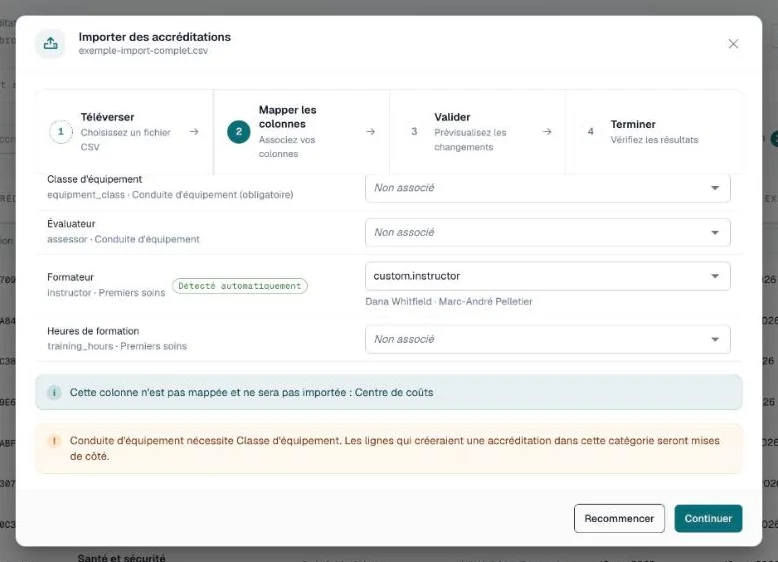Screen dimensions: 778x562
Task: Click the exemple-import-complet.csv file name
Action: coord(143,51)
